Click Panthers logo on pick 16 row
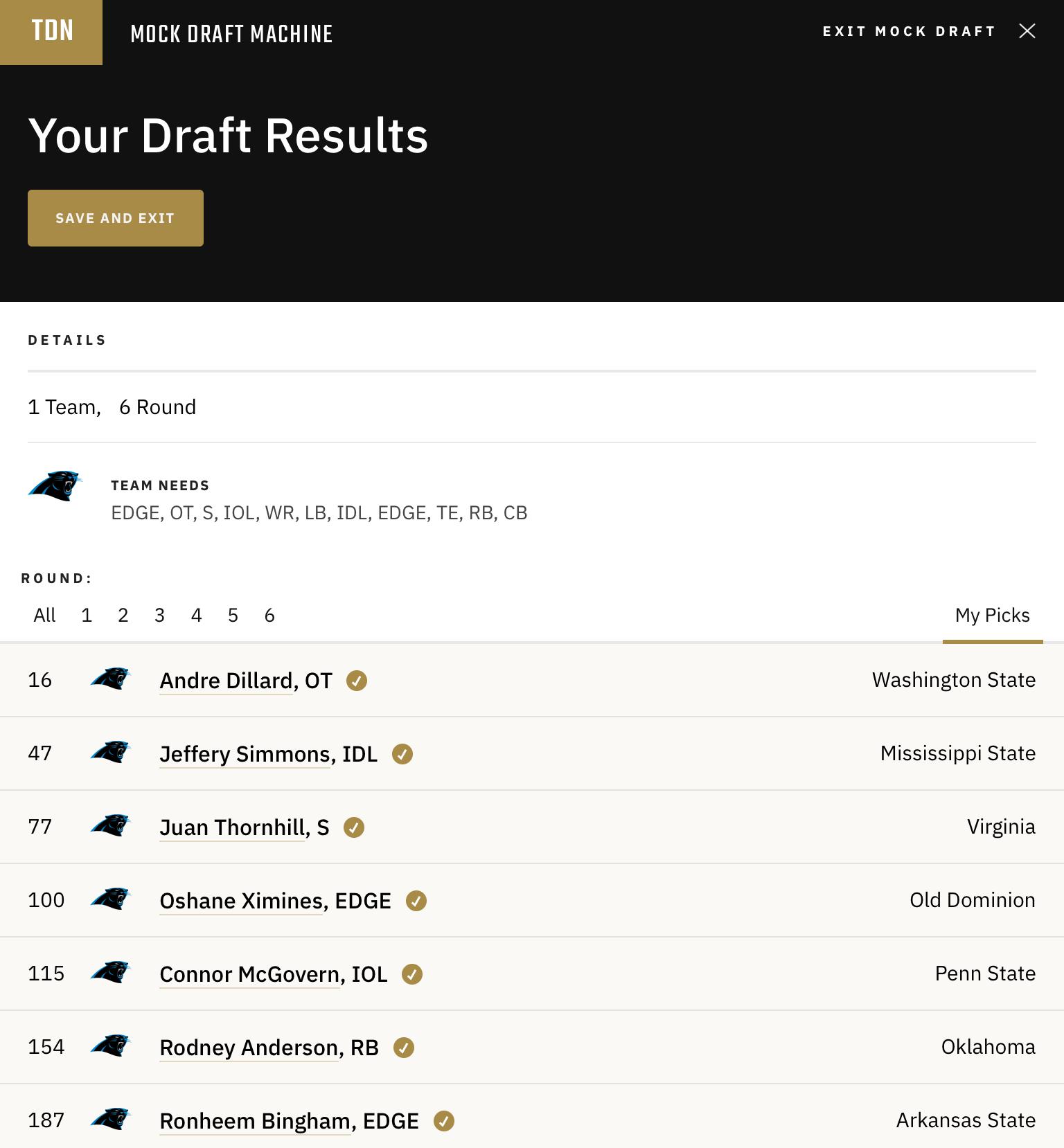Screen dimensions: 1064x1148 [x=111, y=679]
